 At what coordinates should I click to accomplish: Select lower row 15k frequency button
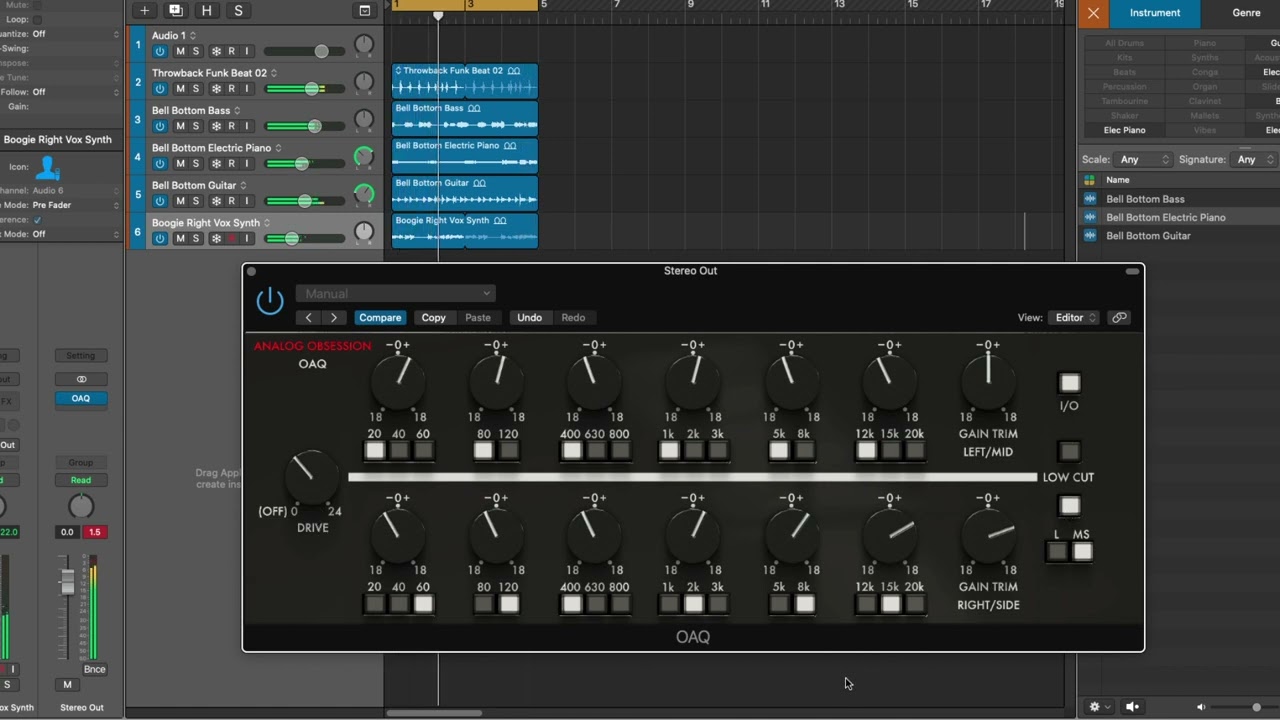(891, 604)
